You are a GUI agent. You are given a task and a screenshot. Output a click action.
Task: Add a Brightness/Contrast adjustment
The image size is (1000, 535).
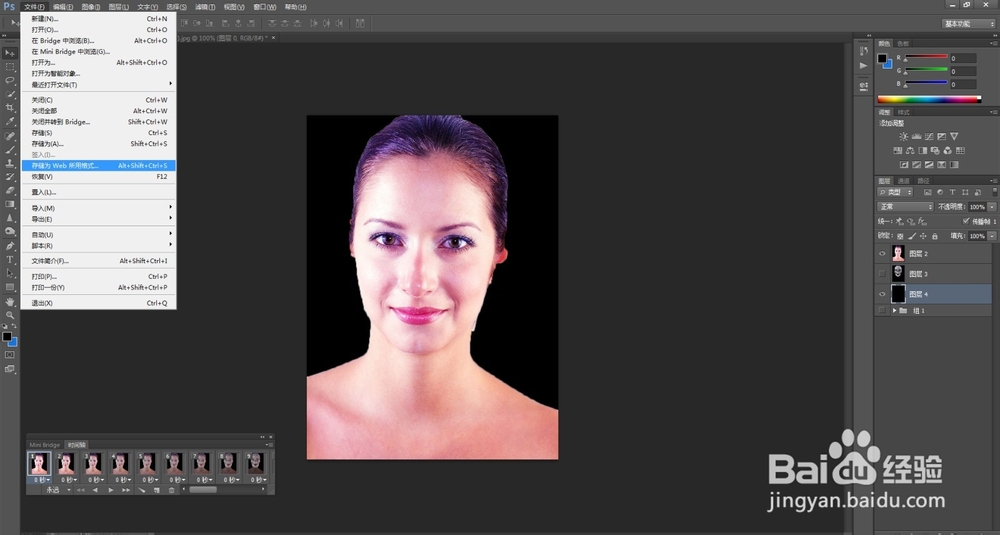click(x=903, y=136)
